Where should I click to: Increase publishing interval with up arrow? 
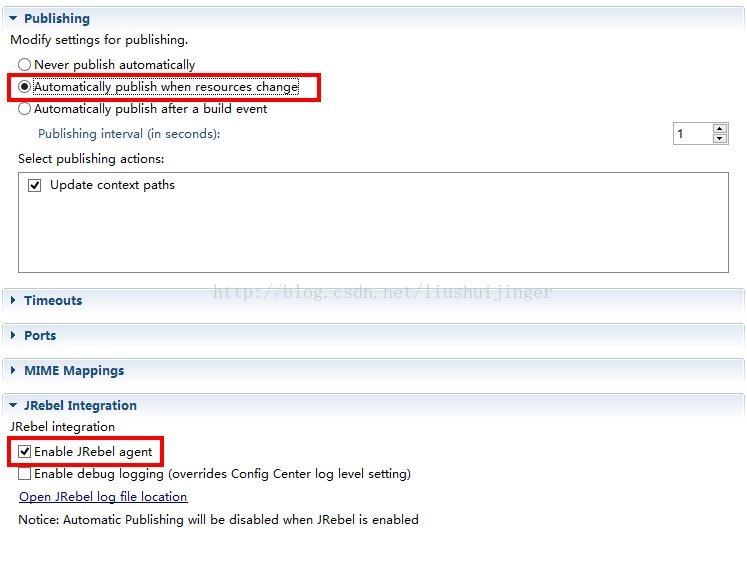pos(719,128)
